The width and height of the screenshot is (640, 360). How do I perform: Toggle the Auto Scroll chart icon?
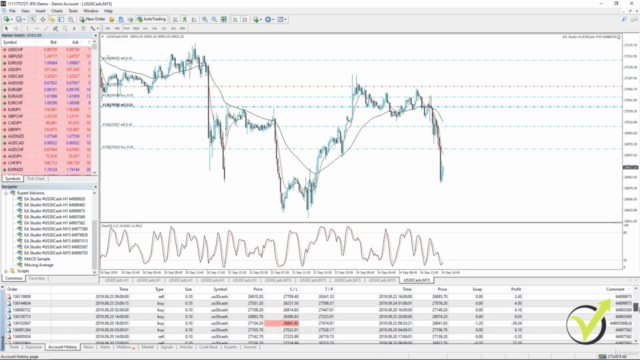pyautogui.click(x=235, y=19)
